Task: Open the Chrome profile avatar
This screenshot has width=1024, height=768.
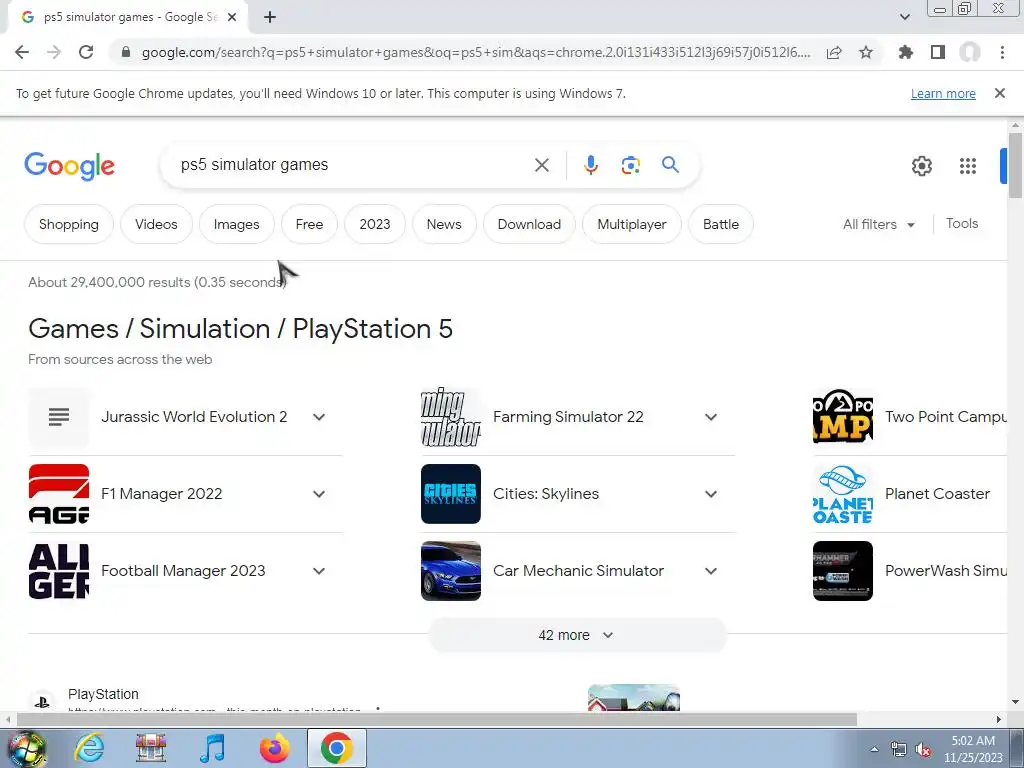Action: pyautogui.click(x=970, y=52)
